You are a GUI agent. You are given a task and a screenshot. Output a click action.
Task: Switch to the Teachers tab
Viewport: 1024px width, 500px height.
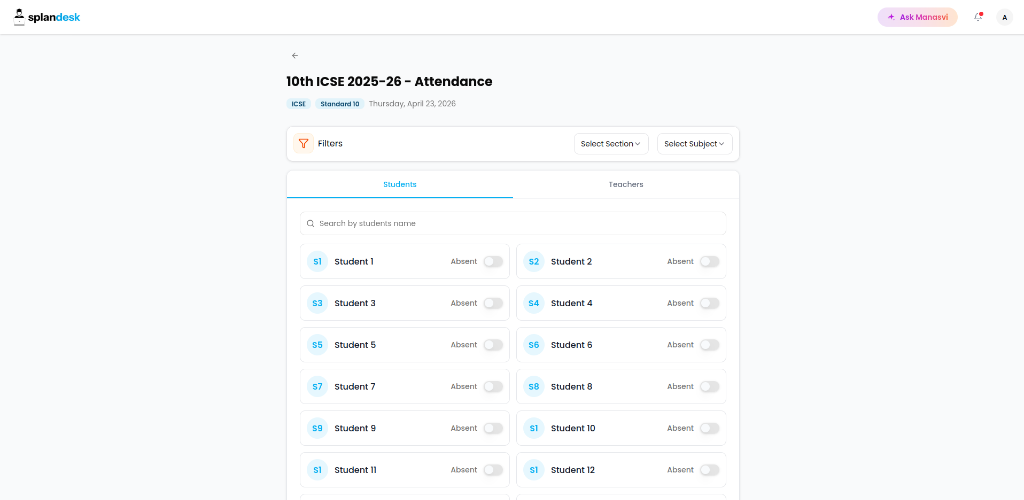[626, 185]
